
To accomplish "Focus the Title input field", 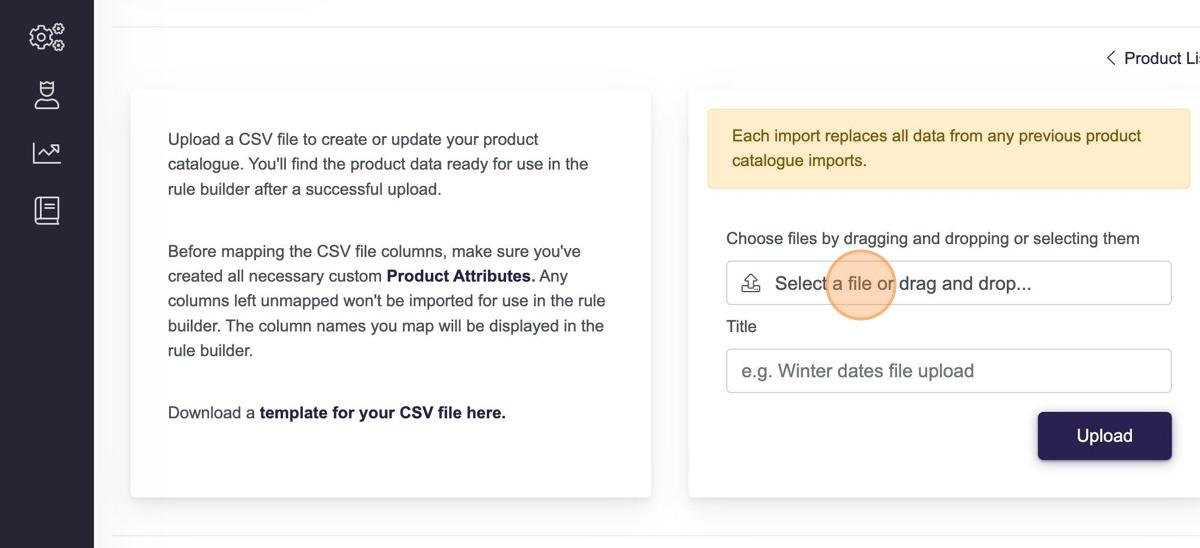I will tap(948, 371).
